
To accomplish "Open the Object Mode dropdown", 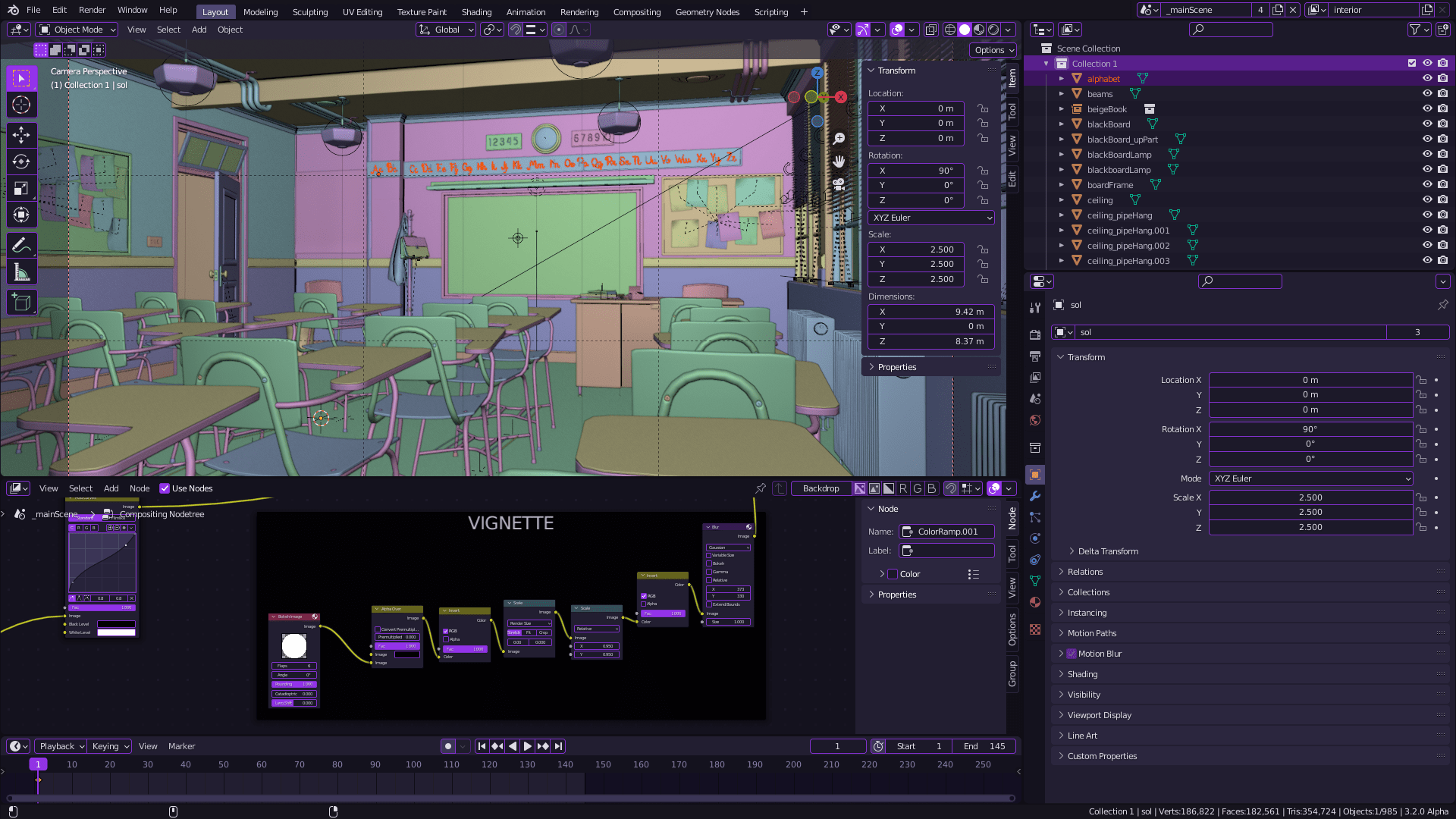I will (77, 30).
